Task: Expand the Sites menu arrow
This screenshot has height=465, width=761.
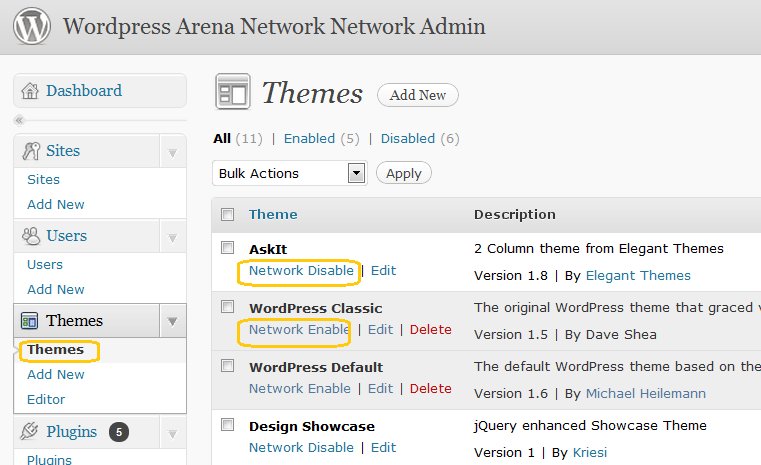Action: pyautogui.click(x=172, y=153)
